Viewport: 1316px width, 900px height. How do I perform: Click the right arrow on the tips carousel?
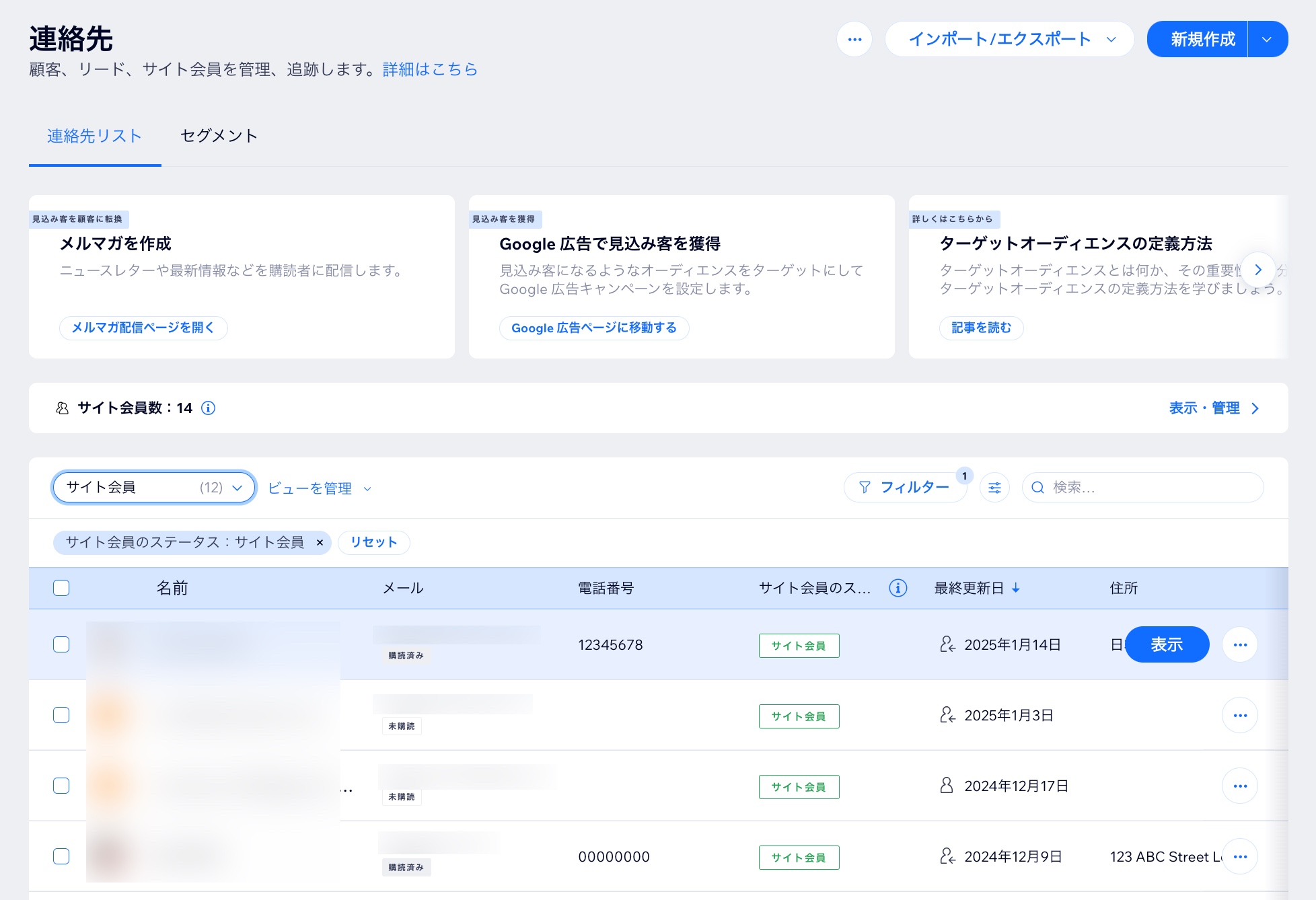(1258, 270)
